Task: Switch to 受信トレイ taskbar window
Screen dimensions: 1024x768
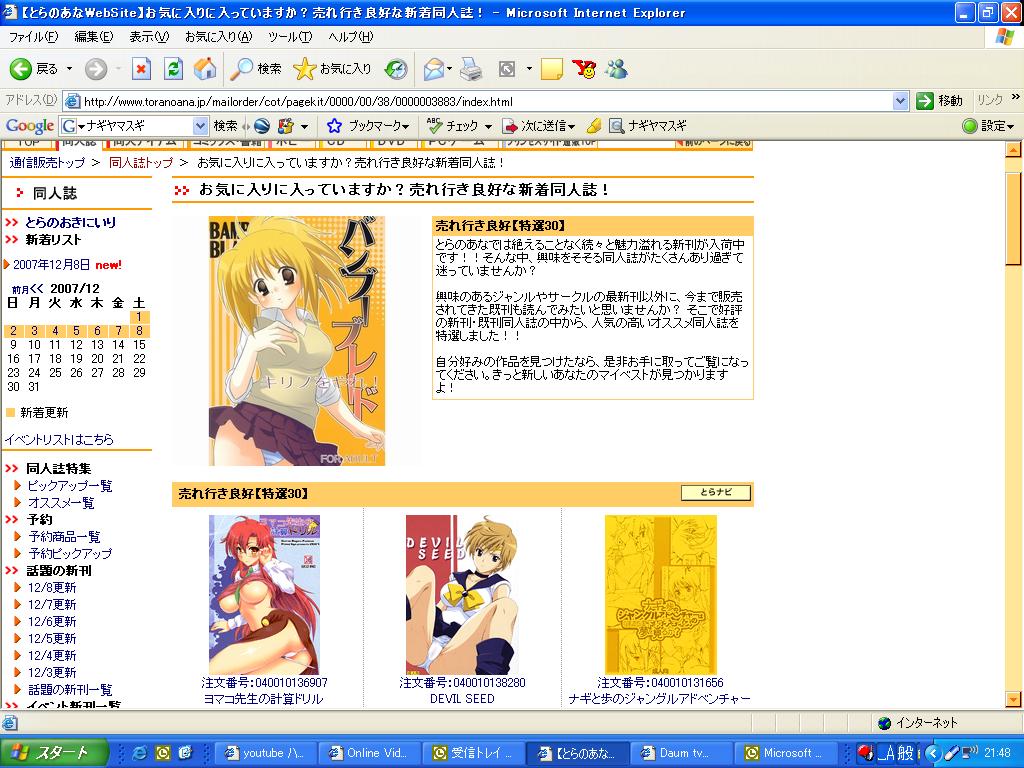Action: tap(472, 753)
